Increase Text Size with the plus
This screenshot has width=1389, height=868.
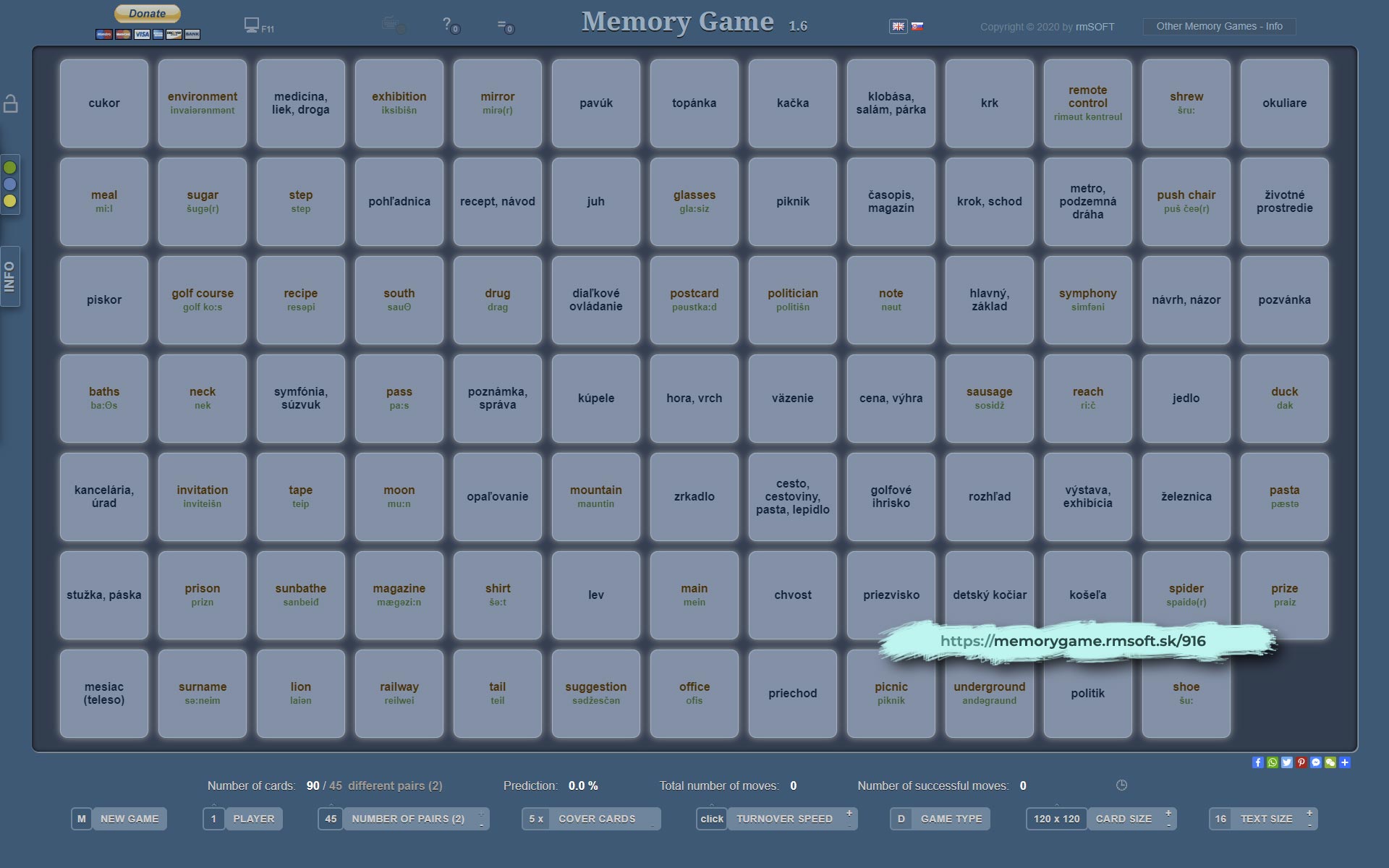tap(1309, 813)
